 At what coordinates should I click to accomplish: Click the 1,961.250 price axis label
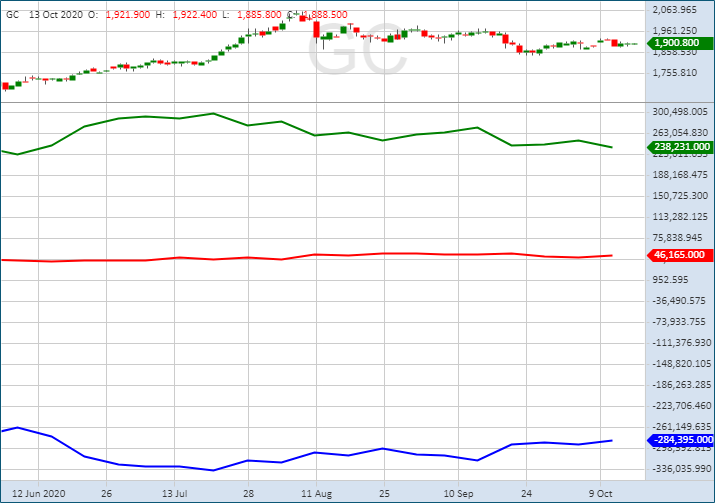click(674, 31)
